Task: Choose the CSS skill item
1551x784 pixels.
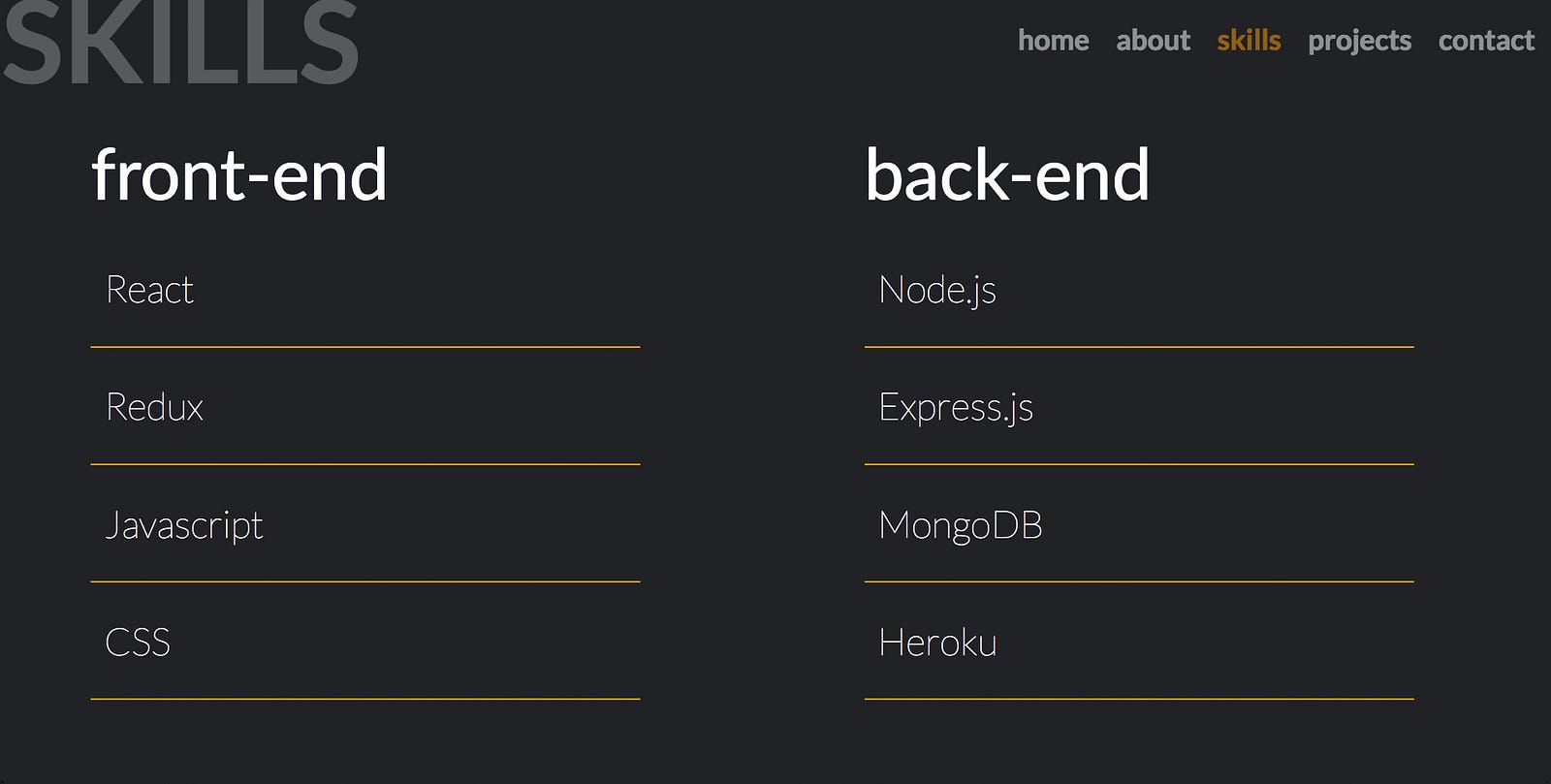Action: (x=138, y=643)
